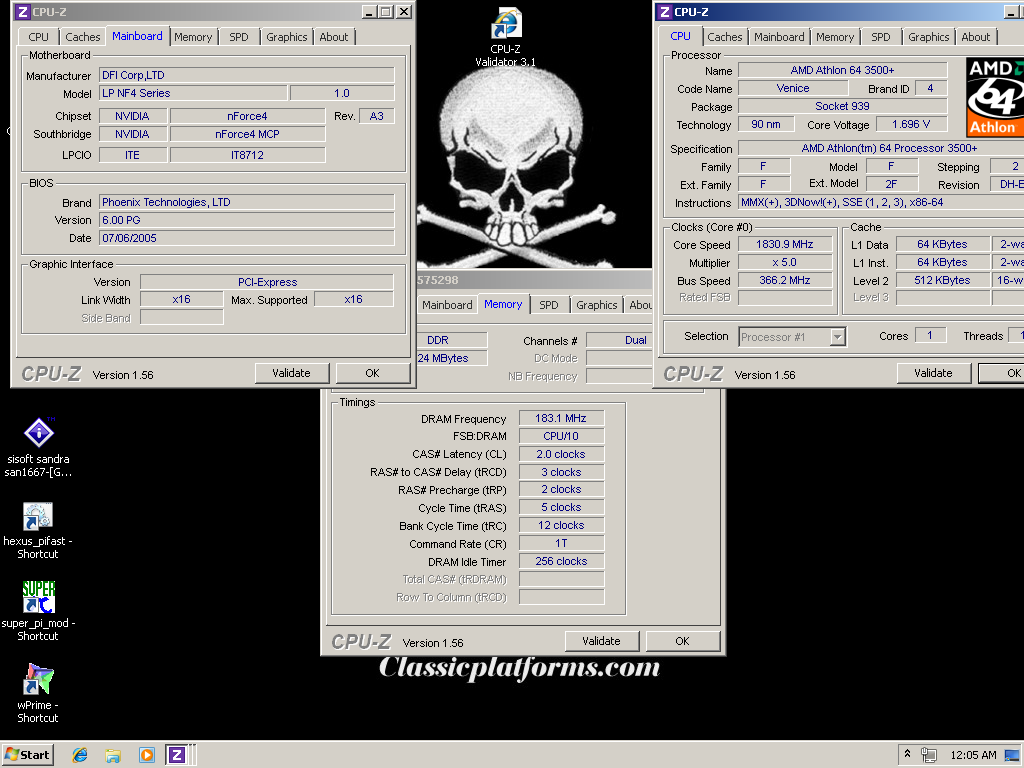This screenshot has height=768, width=1024.
Task: Click the CPU-Z taskbar button
Action: [177, 755]
